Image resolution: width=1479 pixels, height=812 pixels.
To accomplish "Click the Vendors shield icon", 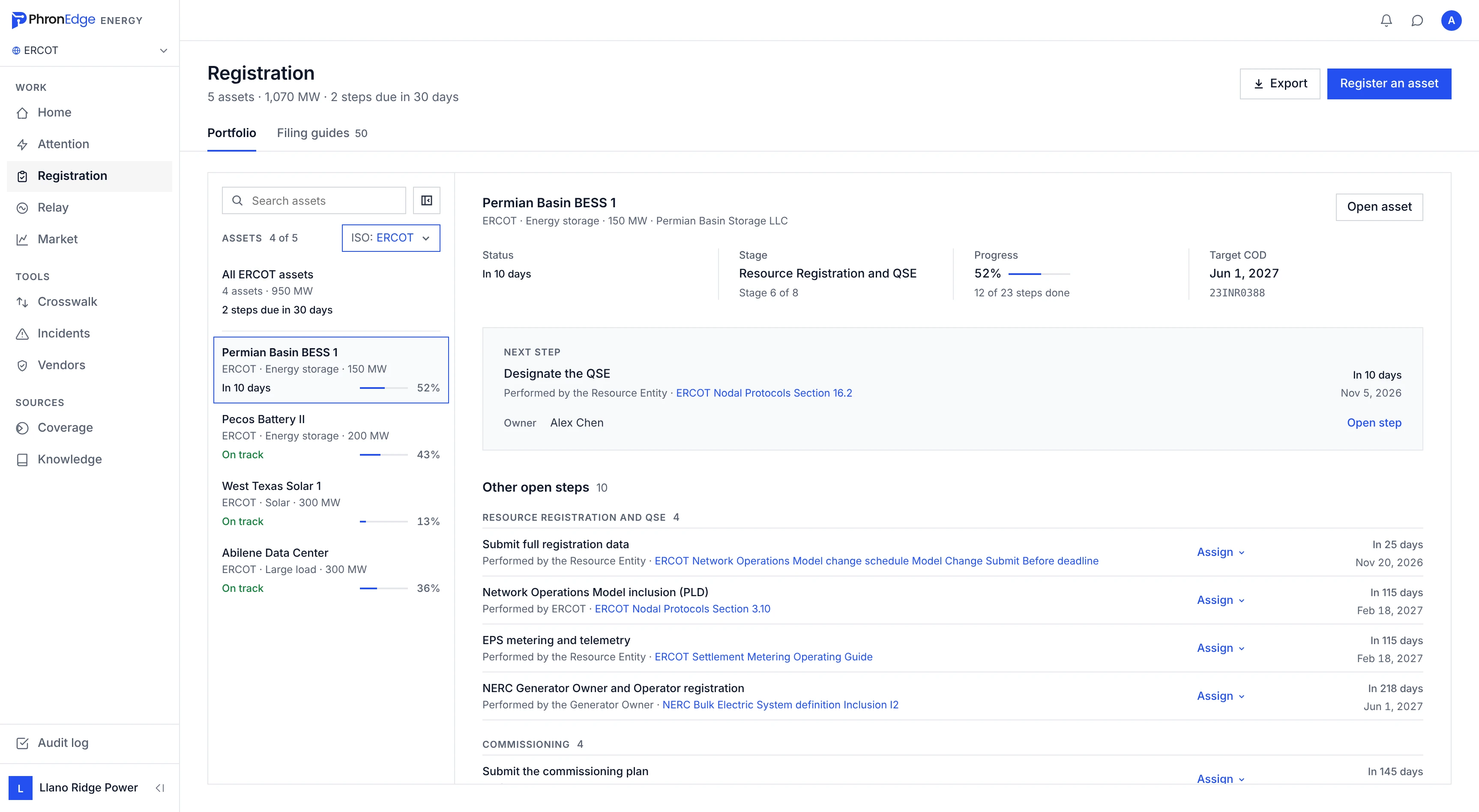I will [22, 366].
